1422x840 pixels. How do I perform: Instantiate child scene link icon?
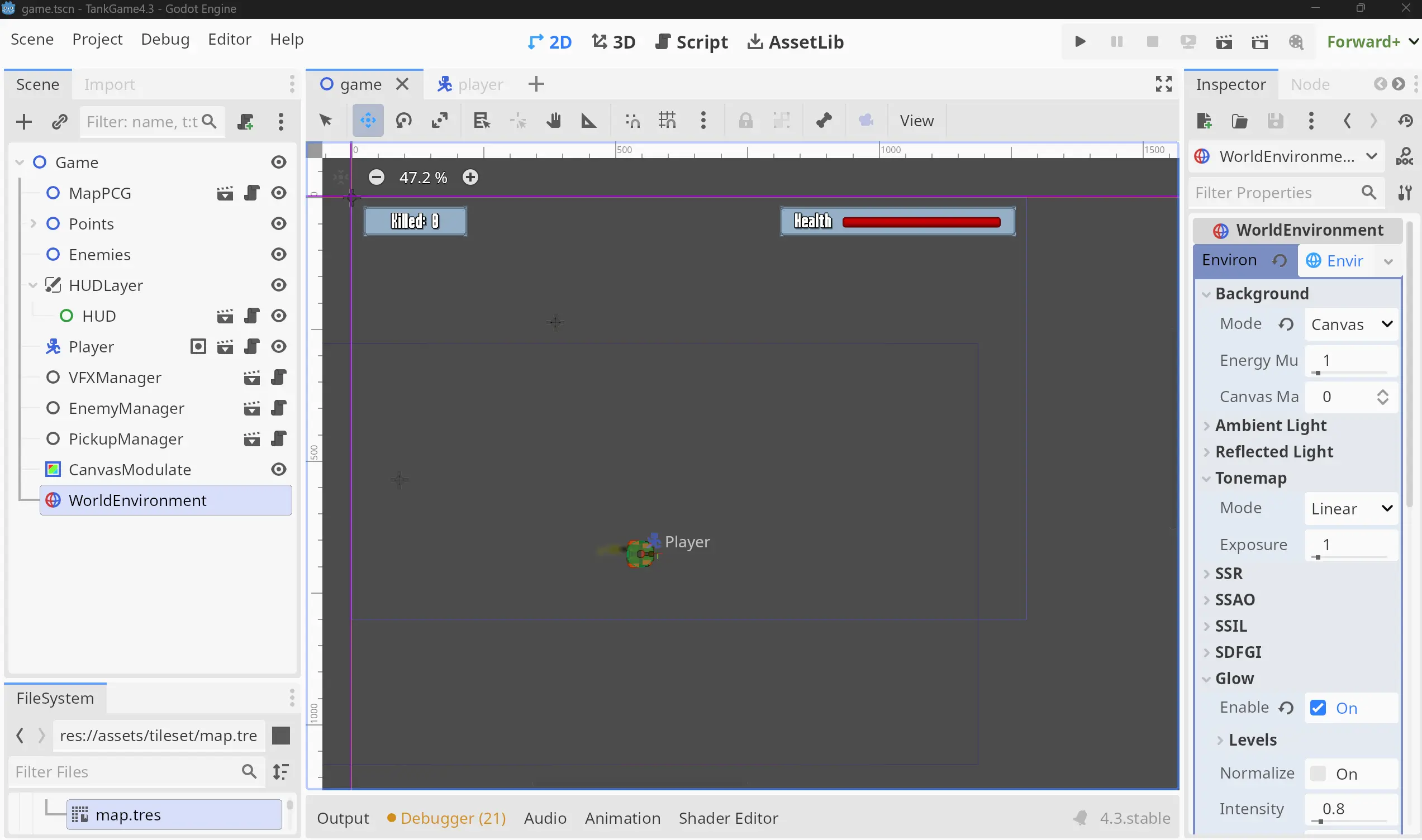tap(59, 122)
